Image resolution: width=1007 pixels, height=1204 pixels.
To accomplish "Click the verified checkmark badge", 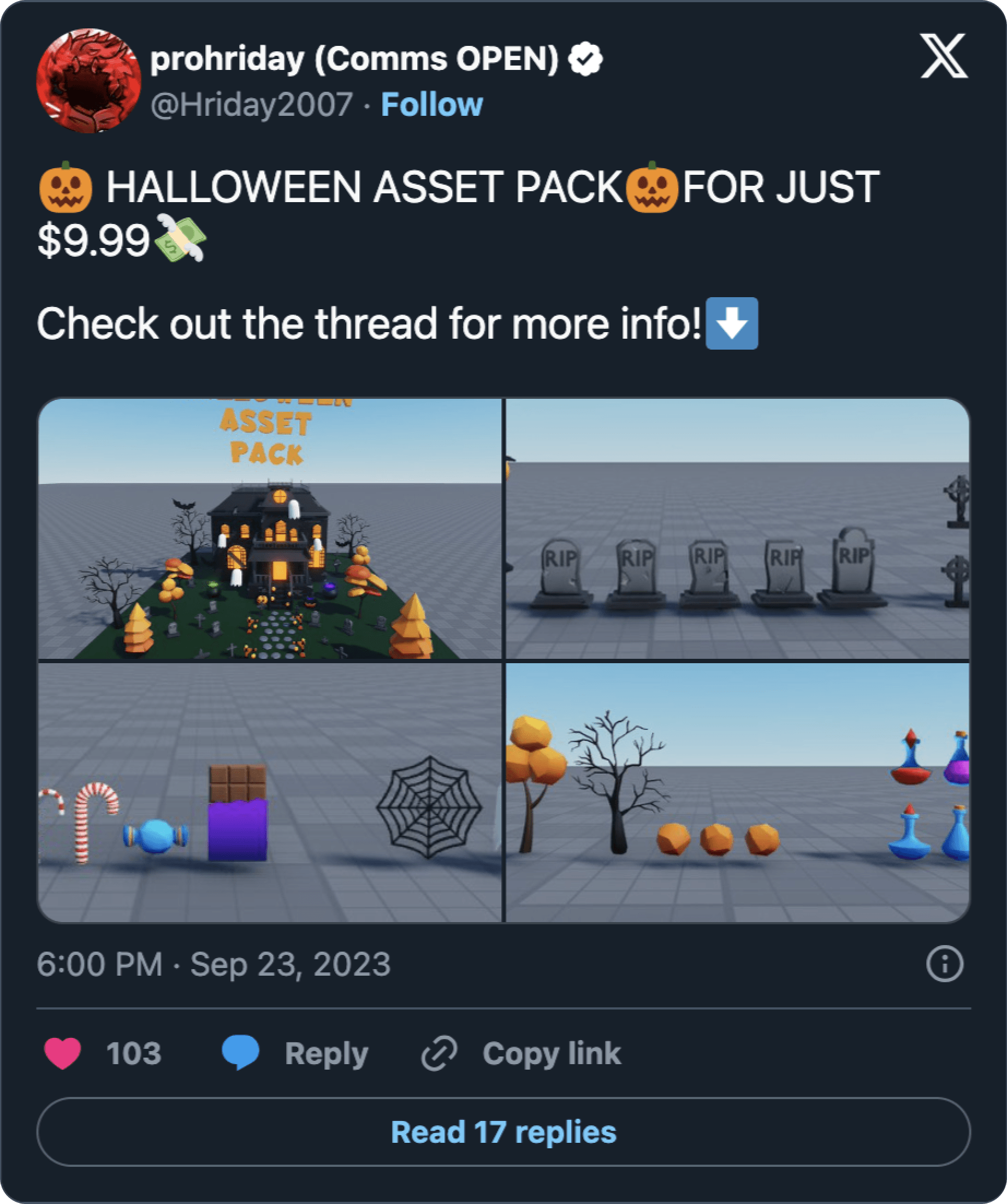I will pyautogui.click(x=585, y=59).
